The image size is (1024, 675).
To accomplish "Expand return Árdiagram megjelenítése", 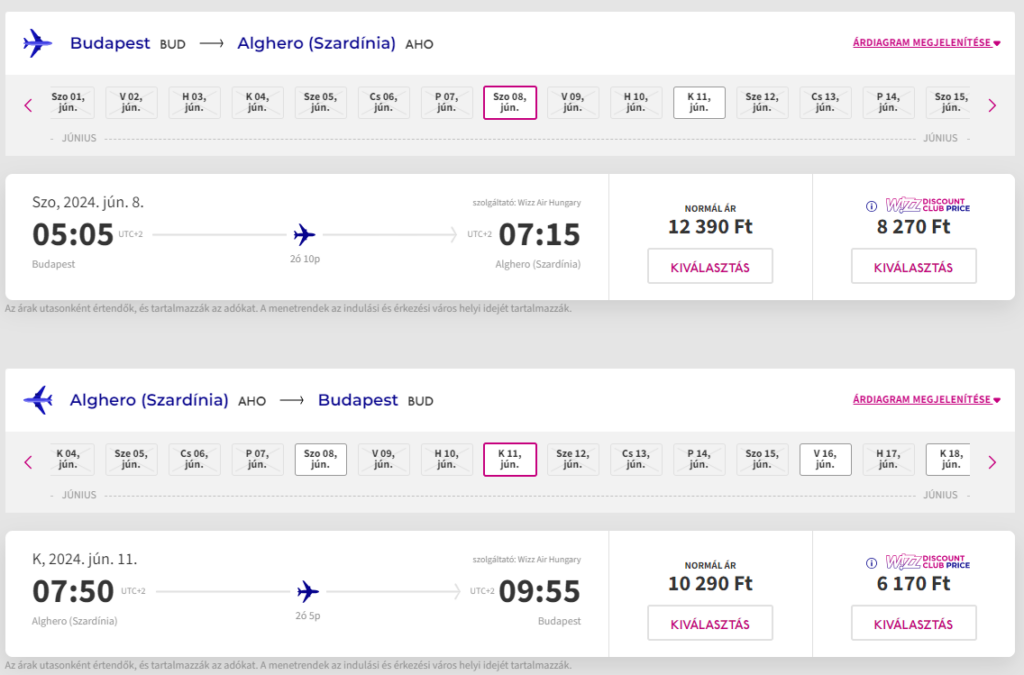I will tap(926, 400).
